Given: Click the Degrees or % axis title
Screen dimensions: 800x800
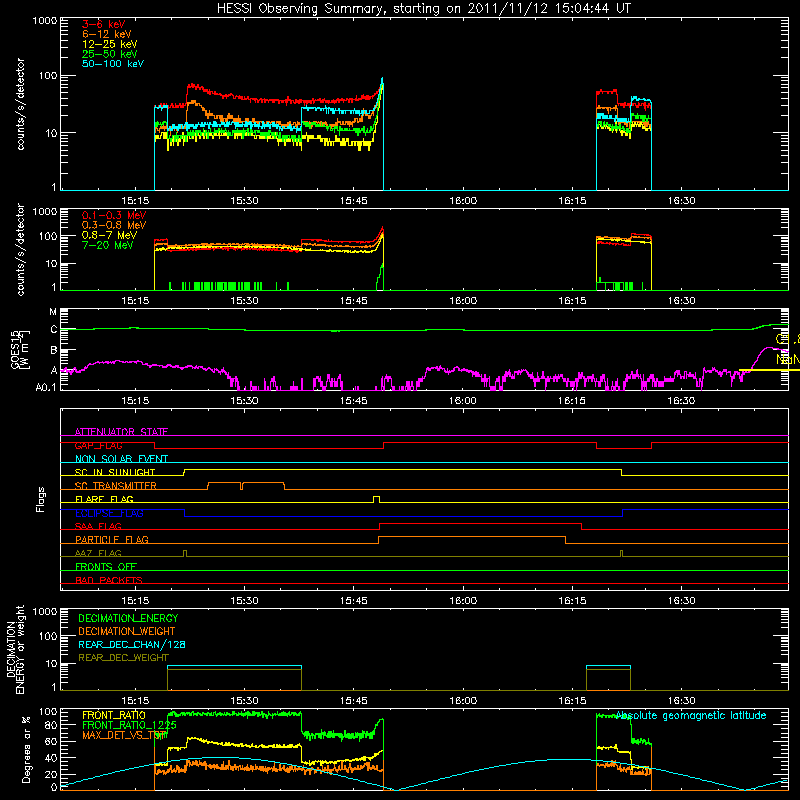Looking at the screenshot, I should [26, 749].
